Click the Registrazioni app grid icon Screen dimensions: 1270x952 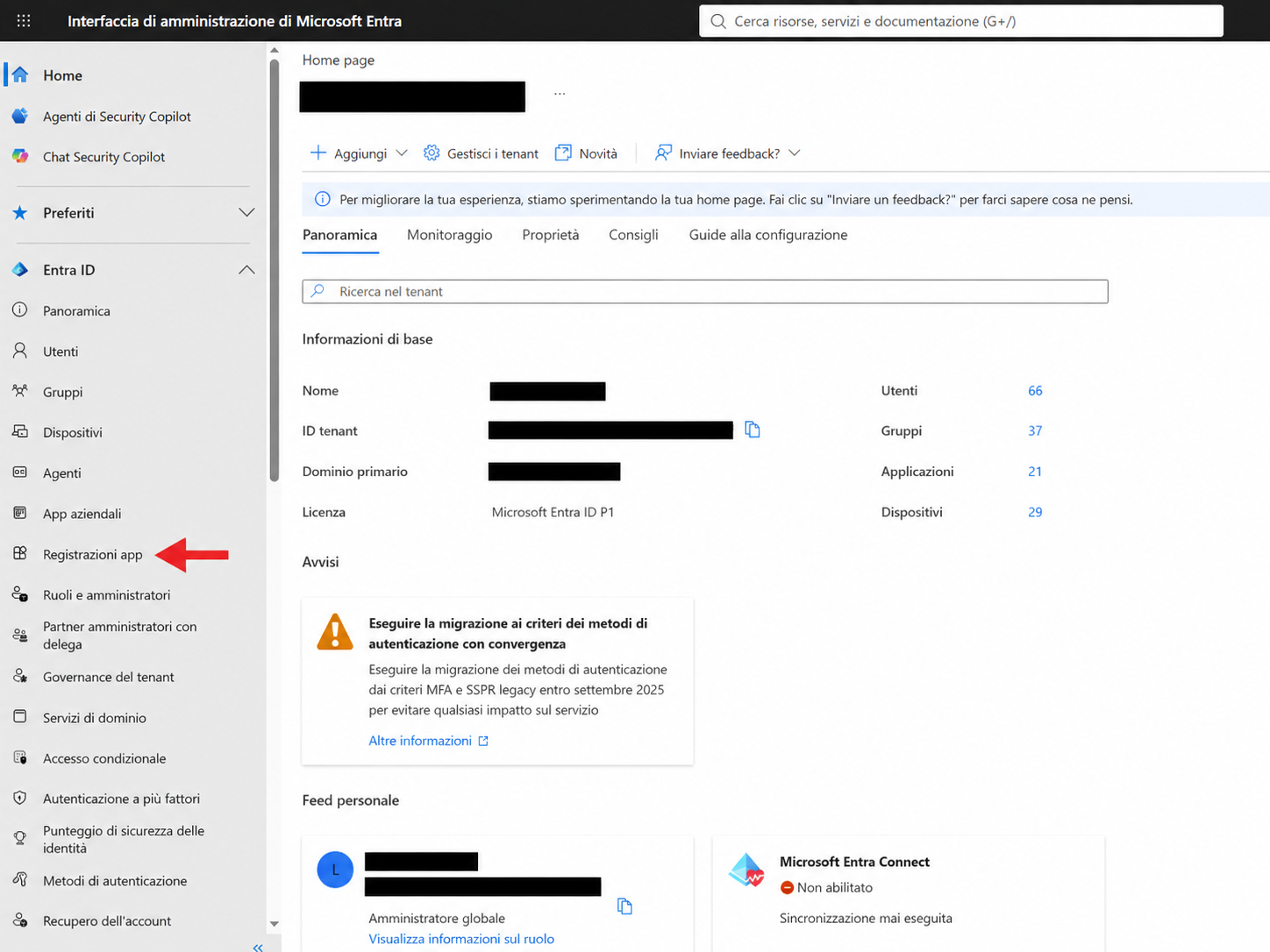tap(20, 553)
